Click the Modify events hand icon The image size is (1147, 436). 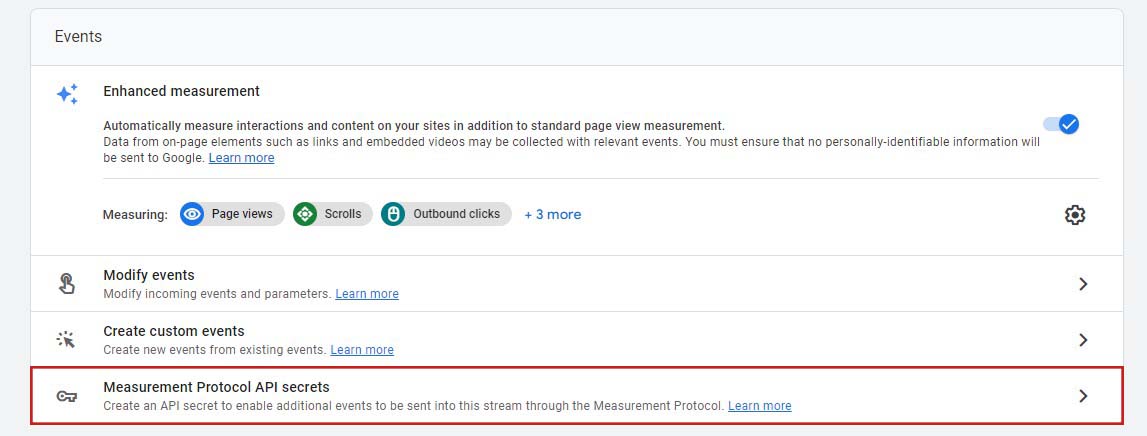point(67,284)
